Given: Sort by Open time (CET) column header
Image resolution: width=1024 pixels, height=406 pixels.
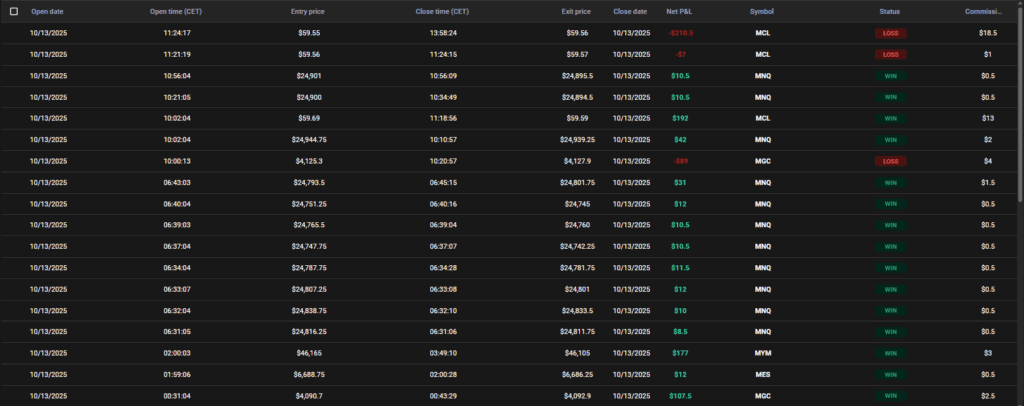Looking at the screenshot, I should click(176, 11).
